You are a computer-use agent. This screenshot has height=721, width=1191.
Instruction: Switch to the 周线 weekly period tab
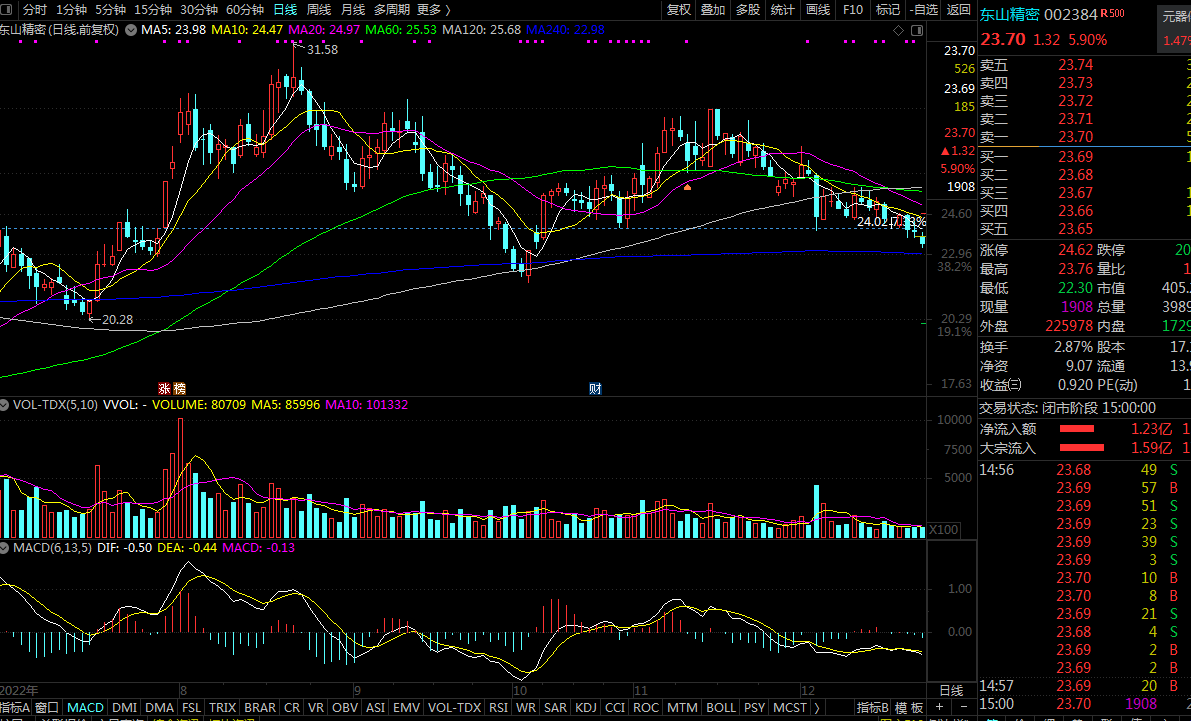click(x=318, y=10)
